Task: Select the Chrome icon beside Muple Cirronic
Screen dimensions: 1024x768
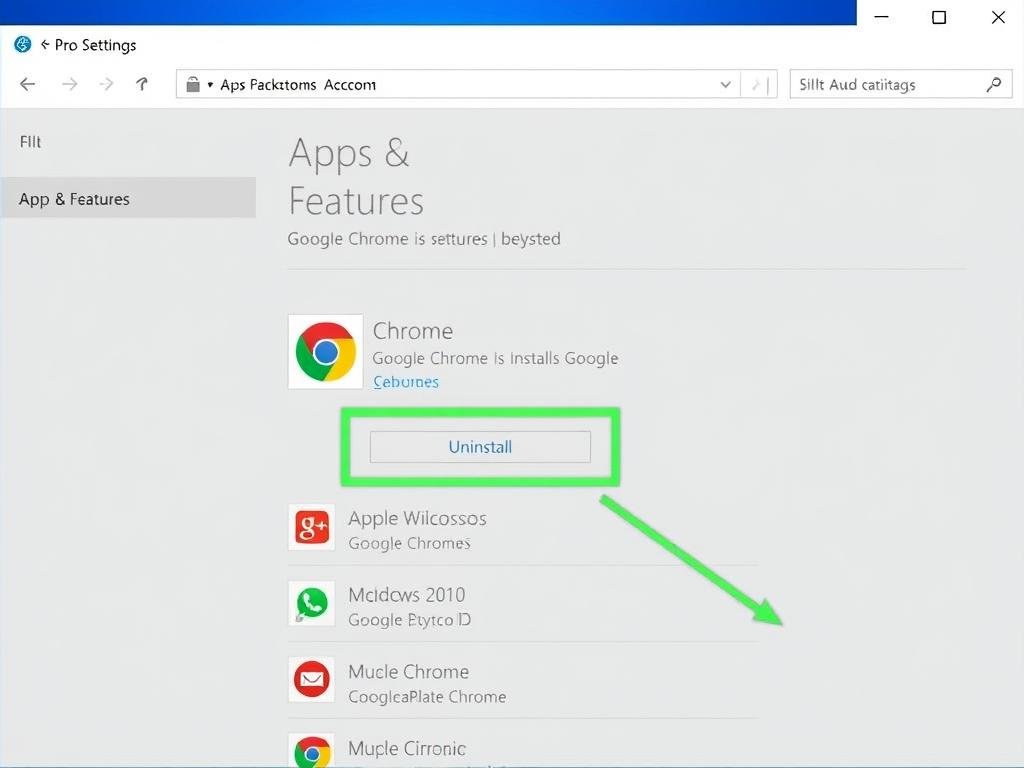Action: pos(312,751)
